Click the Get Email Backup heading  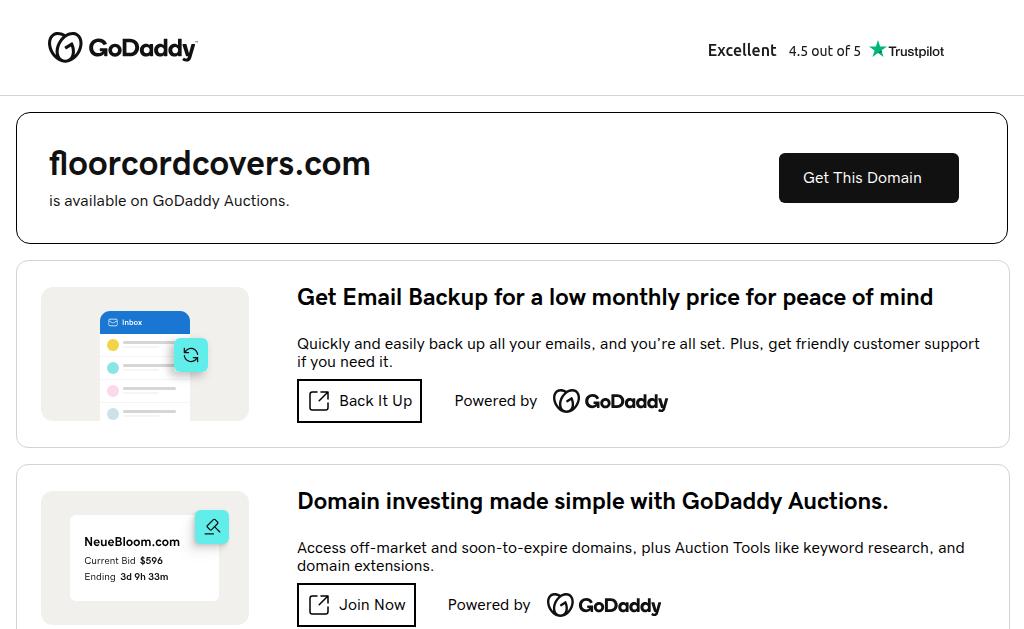[x=614, y=297]
